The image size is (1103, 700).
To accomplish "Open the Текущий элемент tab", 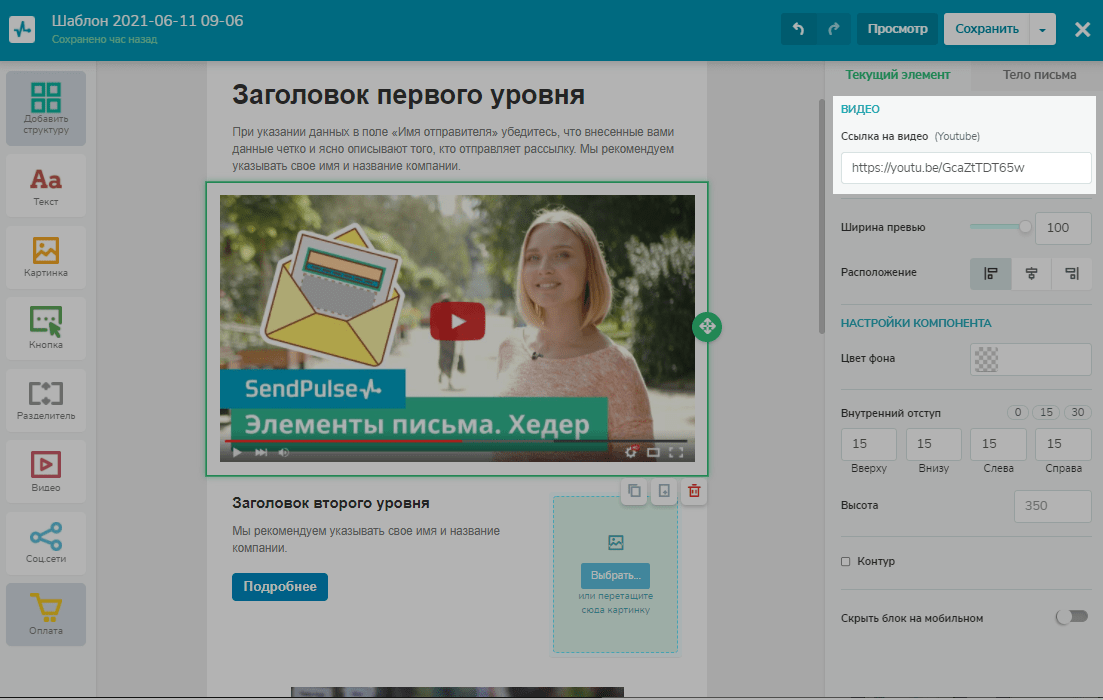I will pyautogui.click(x=897, y=75).
